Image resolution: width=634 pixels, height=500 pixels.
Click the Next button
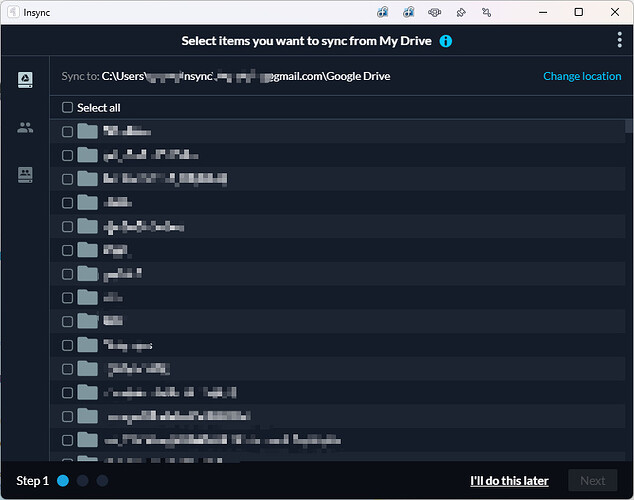click(x=592, y=481)
